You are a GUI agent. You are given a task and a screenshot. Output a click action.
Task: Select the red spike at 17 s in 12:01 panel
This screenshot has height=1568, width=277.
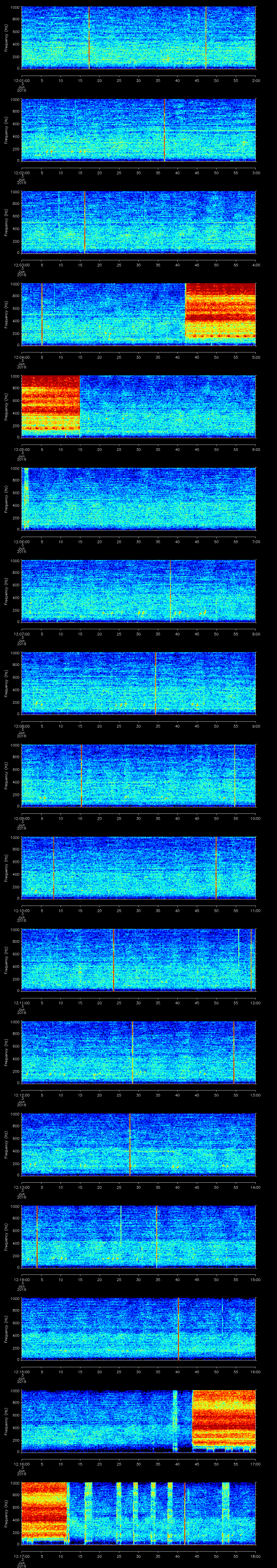tap(89, 38)
